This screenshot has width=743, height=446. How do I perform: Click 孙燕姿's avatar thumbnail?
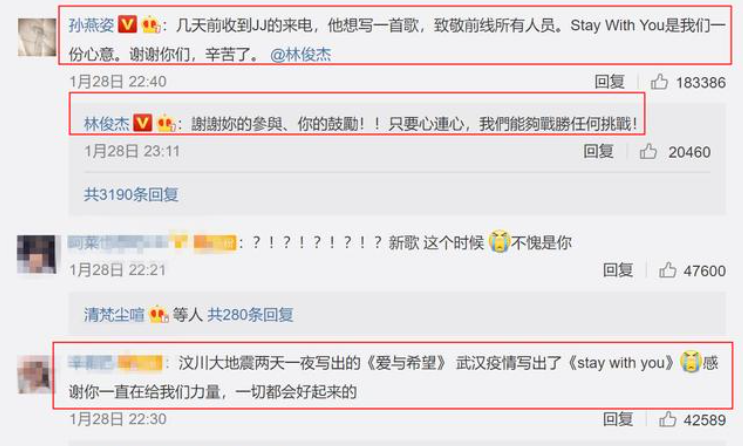point(37,37)
